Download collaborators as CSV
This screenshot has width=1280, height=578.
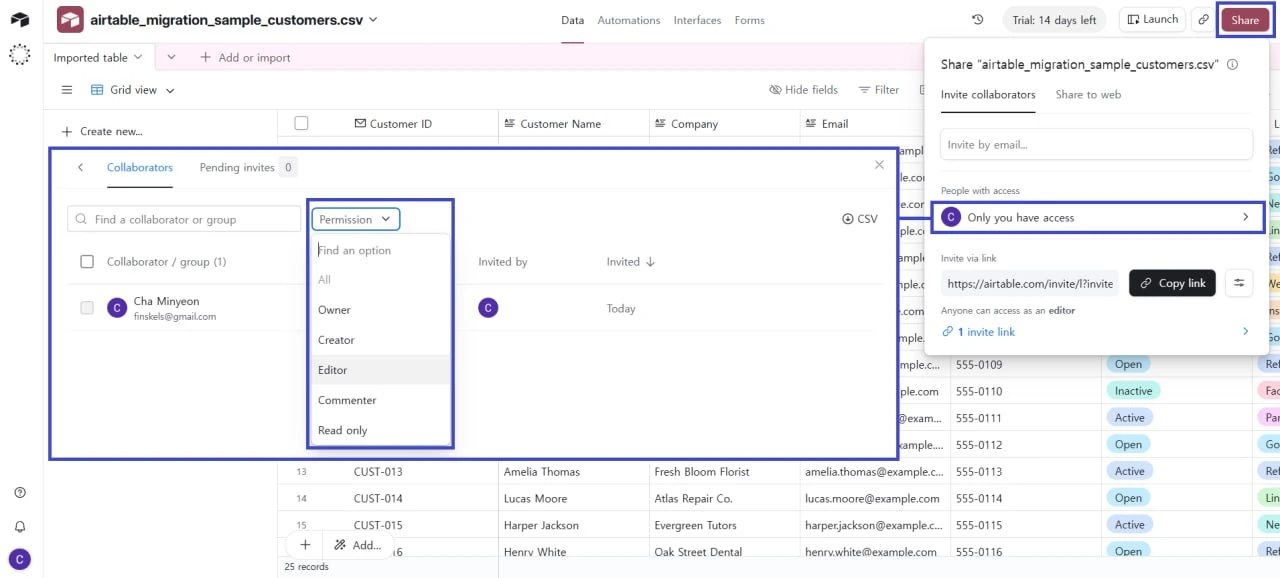coord(860,219)
